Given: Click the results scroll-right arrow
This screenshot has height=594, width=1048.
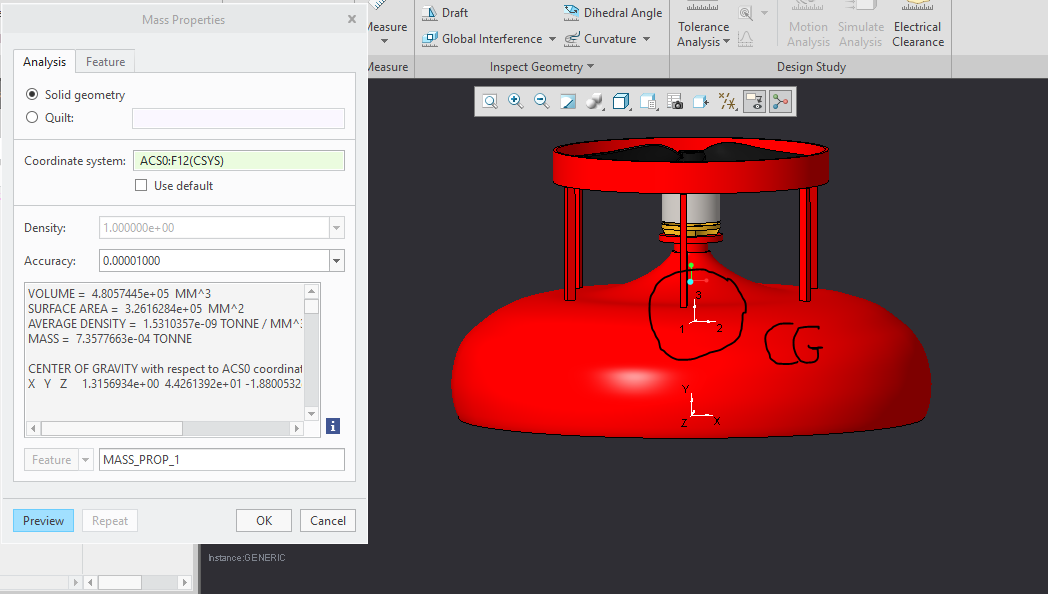Looking at the screenshot, I should pyautogui.click(x=297, y=428).
